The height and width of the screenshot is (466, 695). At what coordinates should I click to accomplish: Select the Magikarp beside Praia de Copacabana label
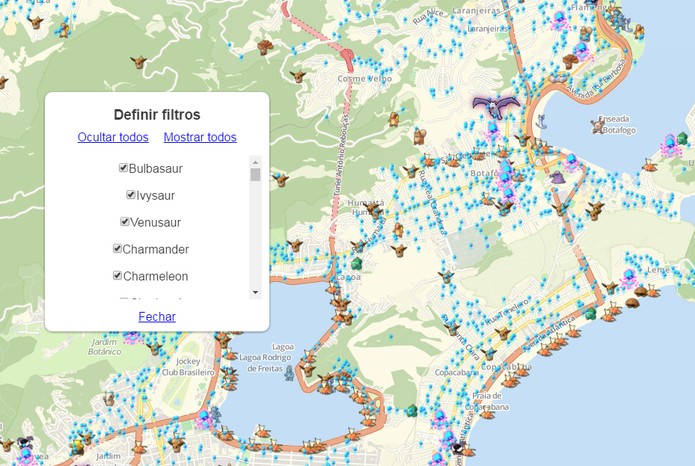487,414
